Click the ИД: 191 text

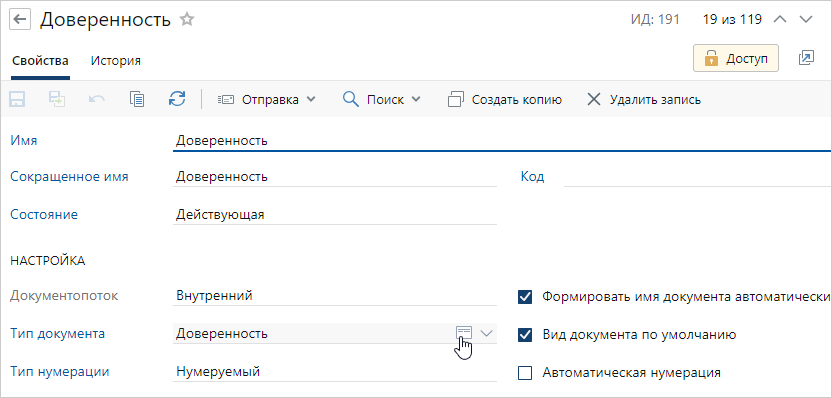coord(655,20)
